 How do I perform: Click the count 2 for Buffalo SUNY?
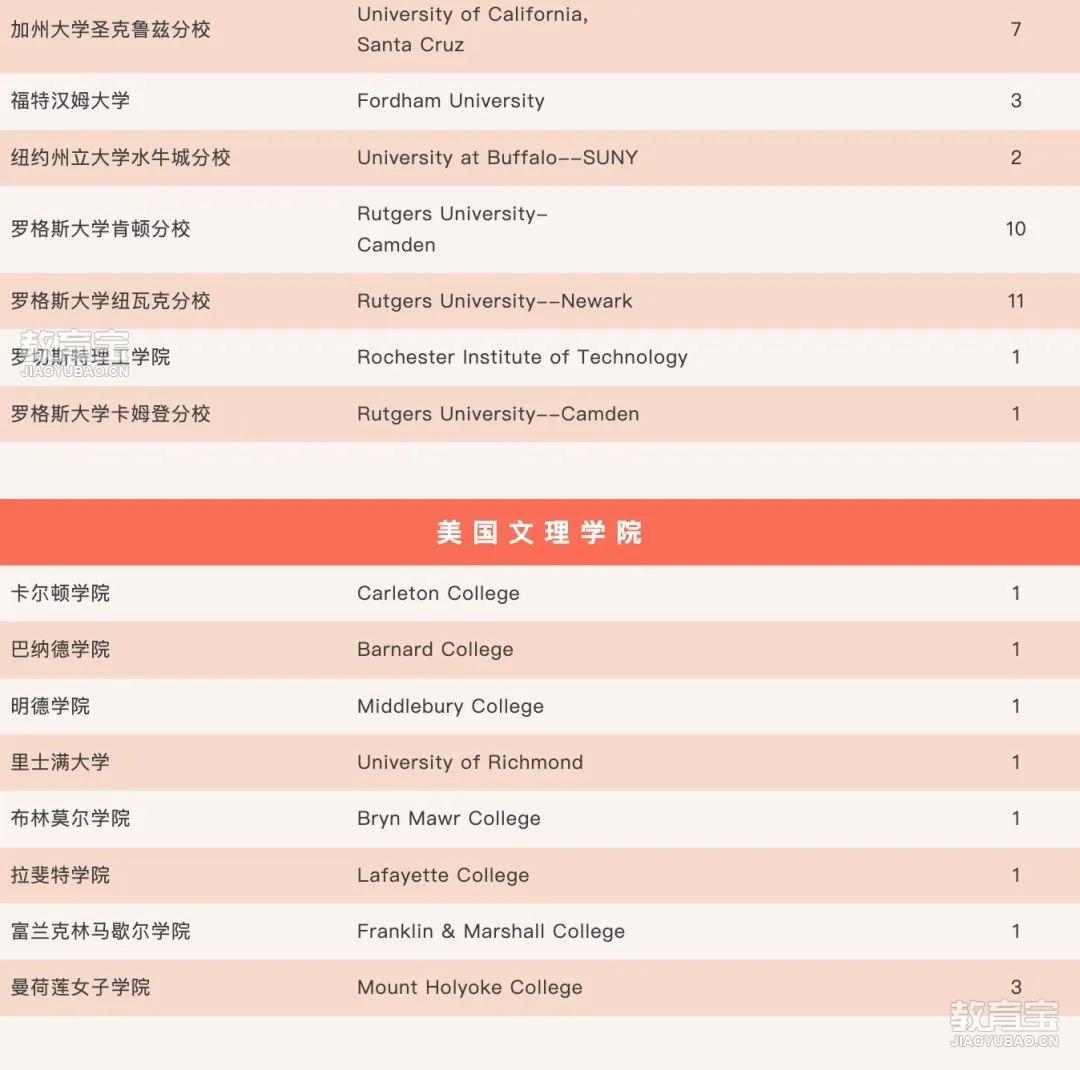pos(1016,158)
